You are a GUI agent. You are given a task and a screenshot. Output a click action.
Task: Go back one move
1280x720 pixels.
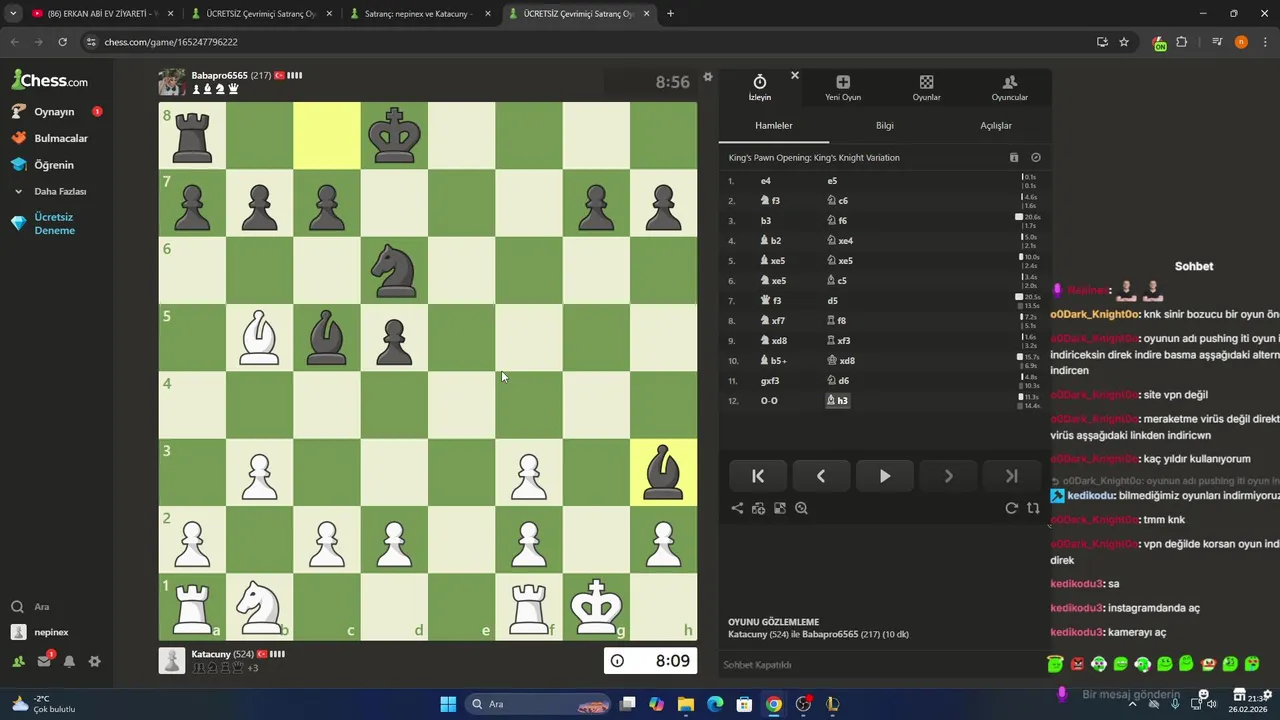(x=821, y=476)
